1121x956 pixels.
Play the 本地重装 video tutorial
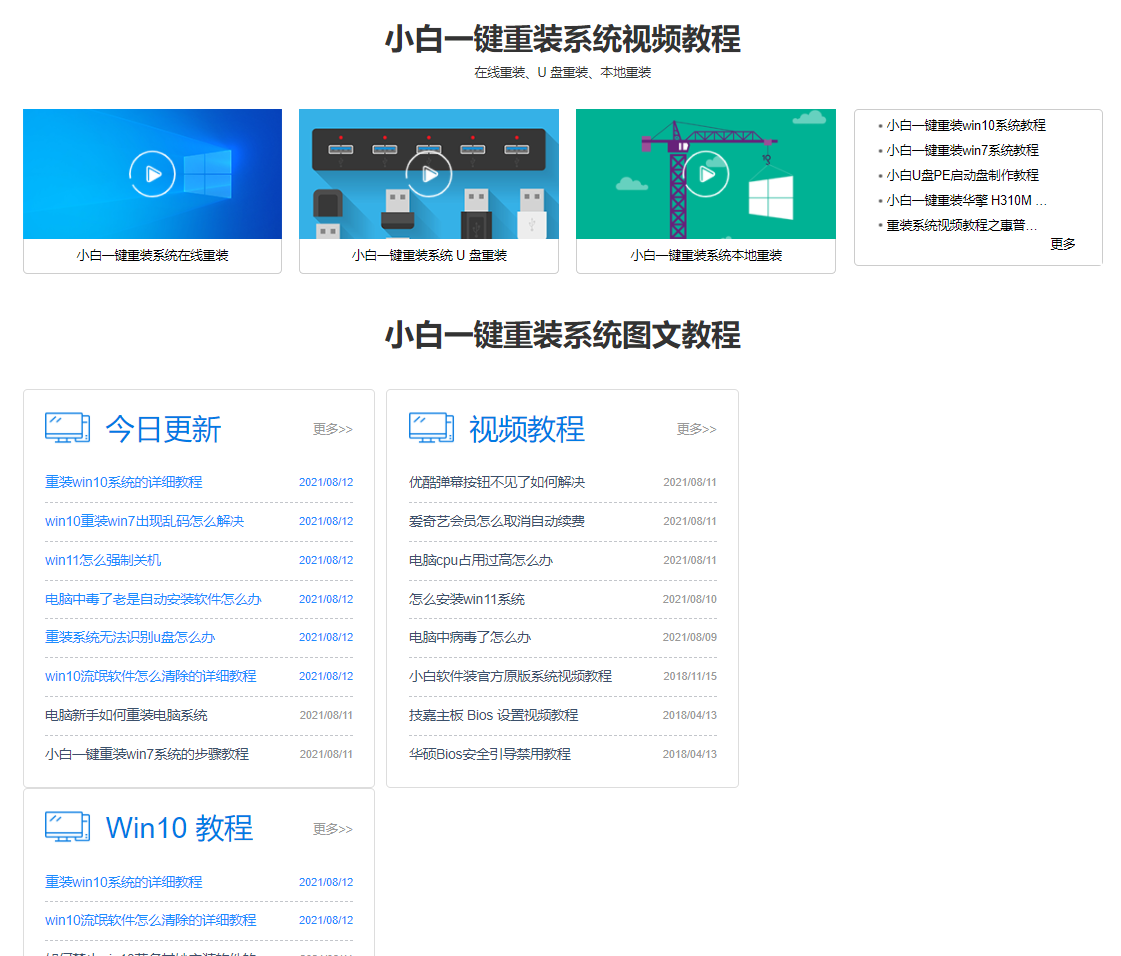coord(706,174)
